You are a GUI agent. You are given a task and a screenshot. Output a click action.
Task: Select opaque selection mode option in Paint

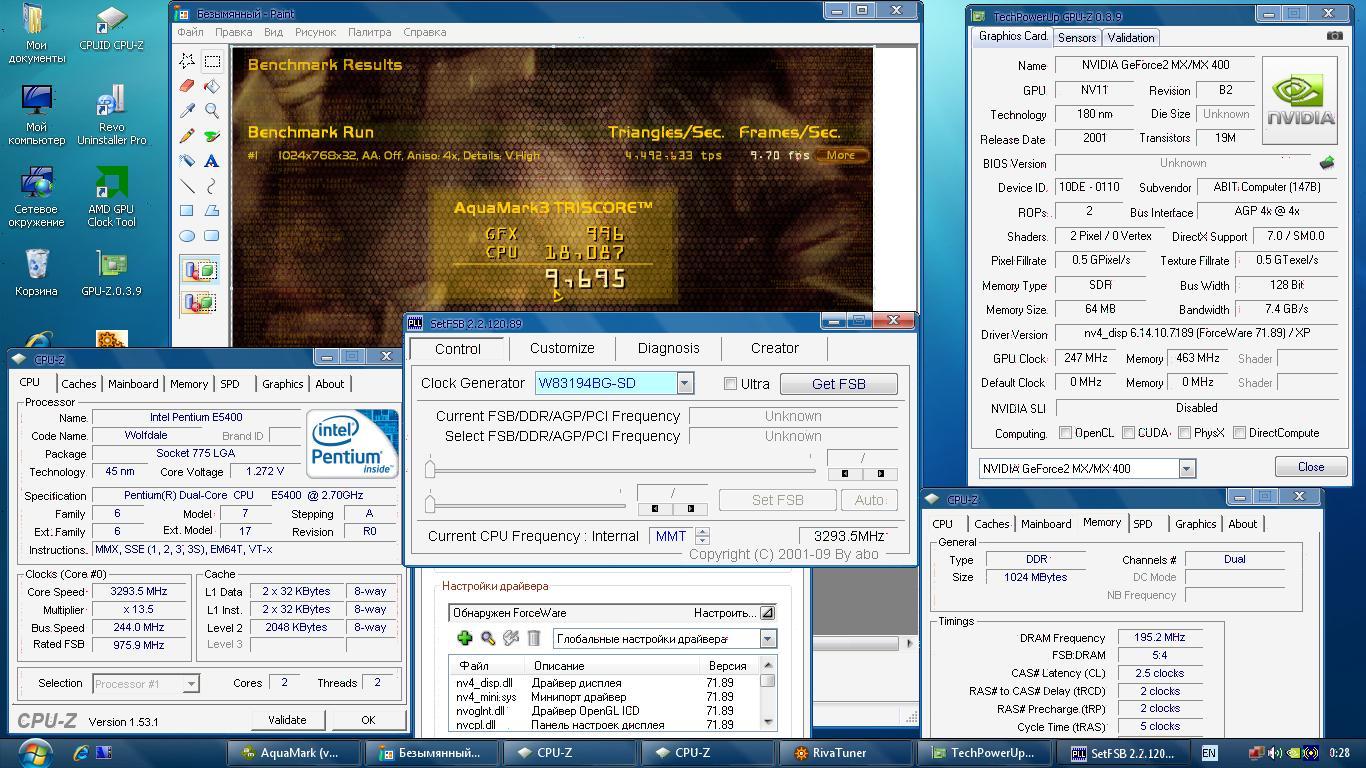click(x=199, y=270)
